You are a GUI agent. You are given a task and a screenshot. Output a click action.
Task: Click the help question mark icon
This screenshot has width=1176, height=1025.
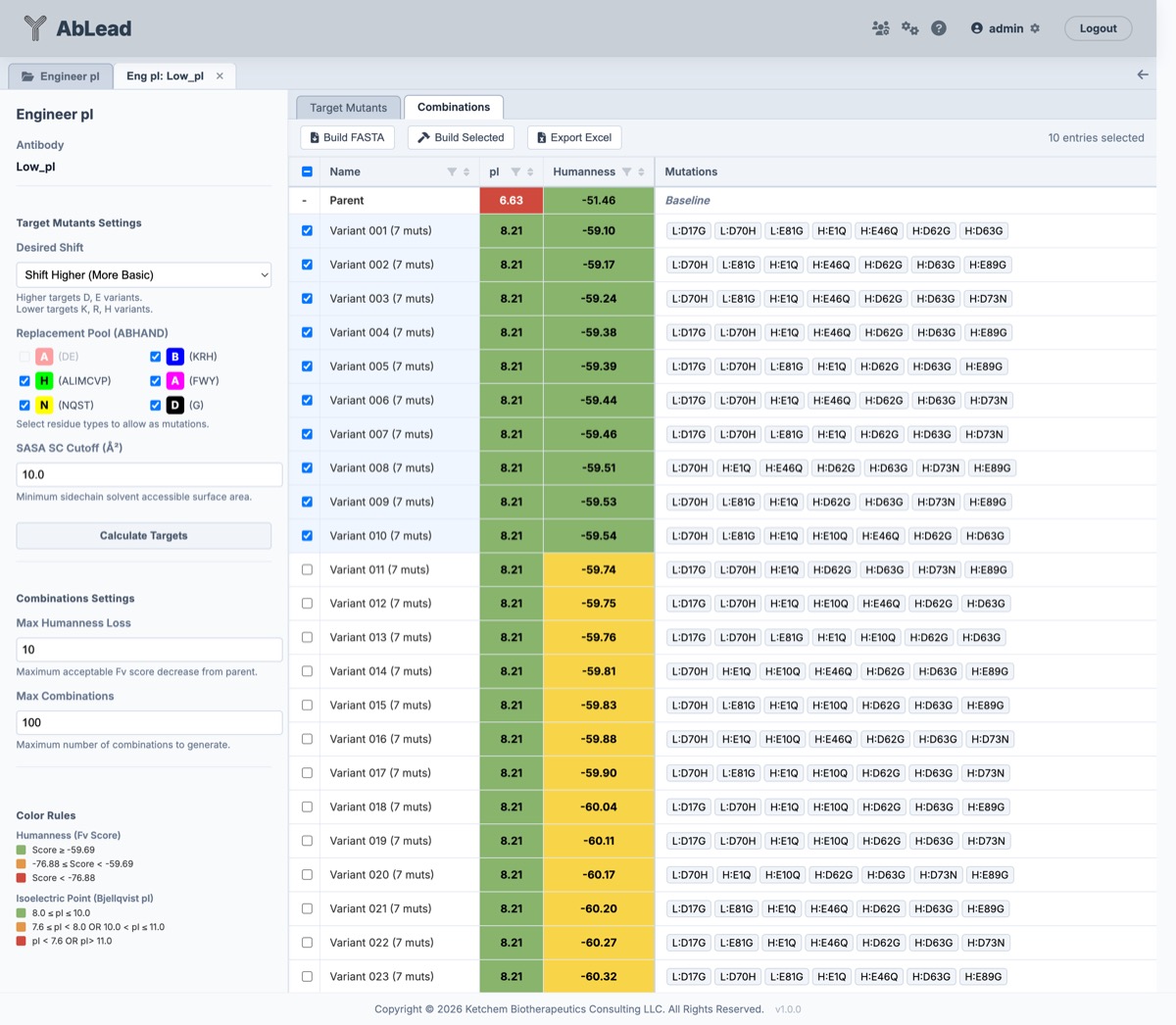pyautogui.click(x=939, y=28)
